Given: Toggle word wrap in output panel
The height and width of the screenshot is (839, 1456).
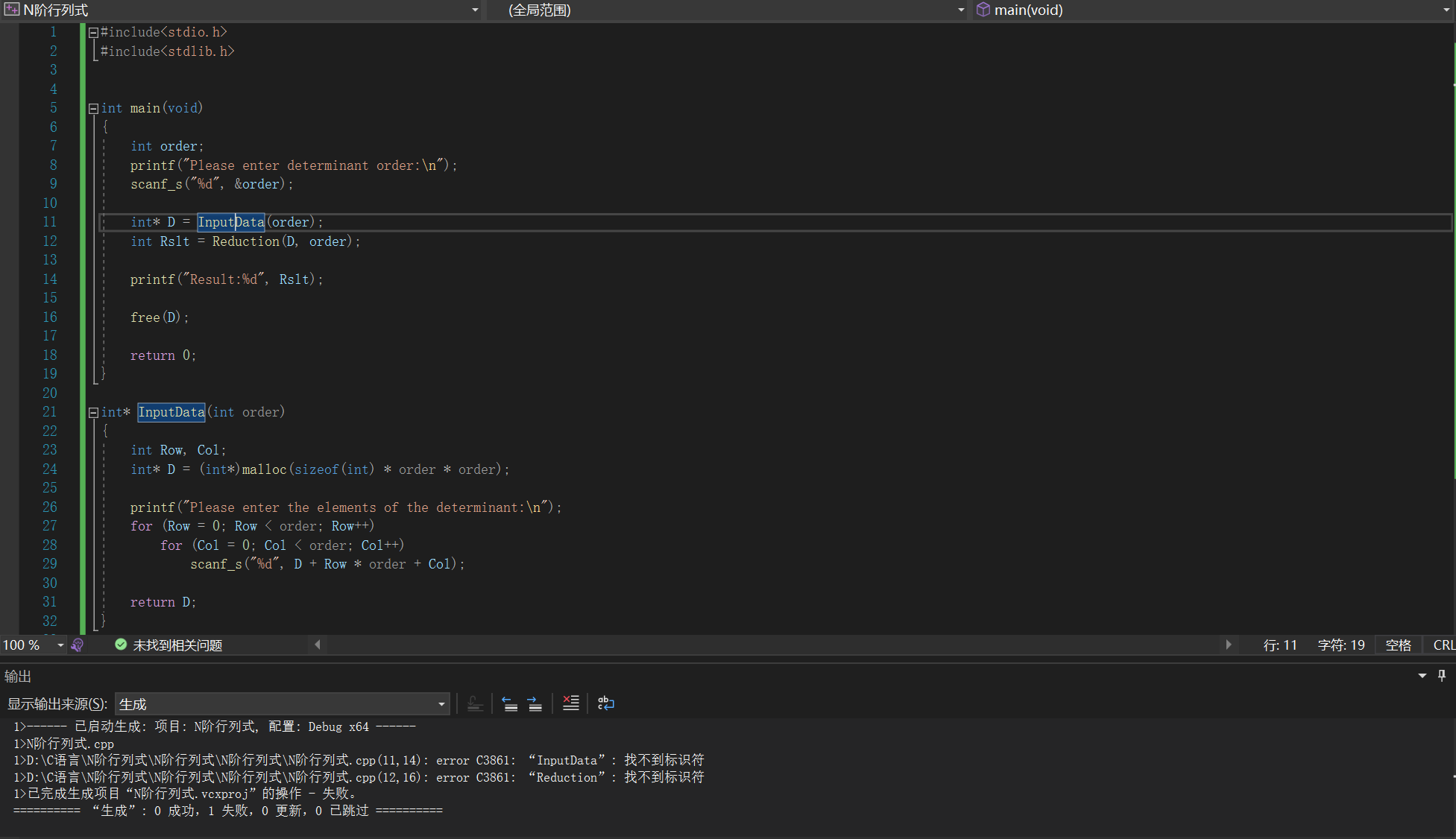Looking at the screenshot, I should pos(606,703).
